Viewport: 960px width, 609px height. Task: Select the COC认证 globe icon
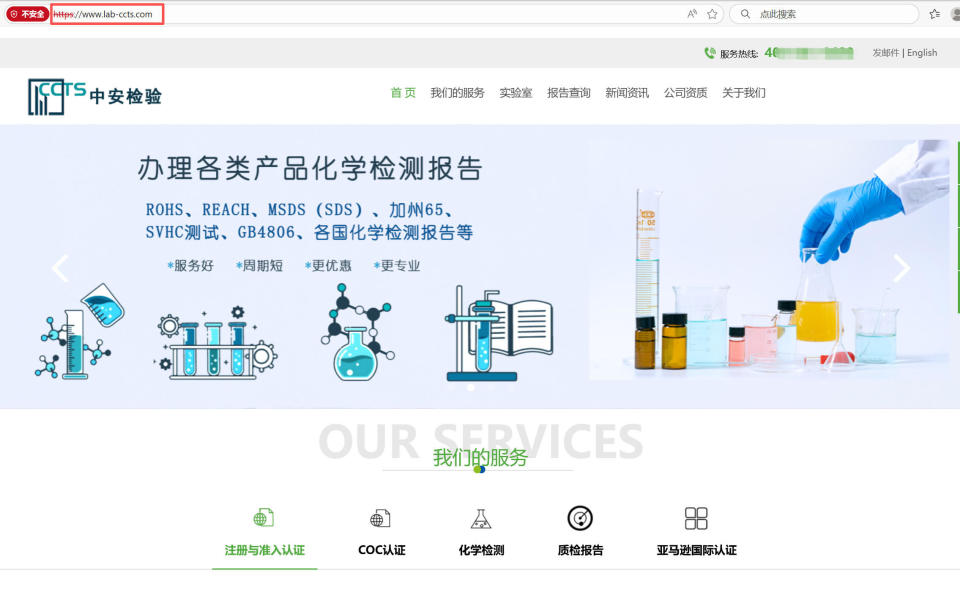pos(378,516)
